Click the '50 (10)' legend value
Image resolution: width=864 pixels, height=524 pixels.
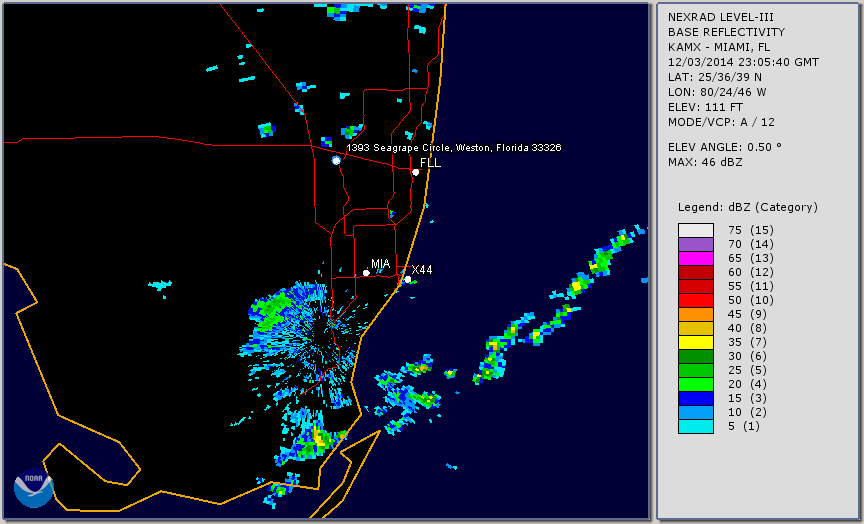pos(750,300)
